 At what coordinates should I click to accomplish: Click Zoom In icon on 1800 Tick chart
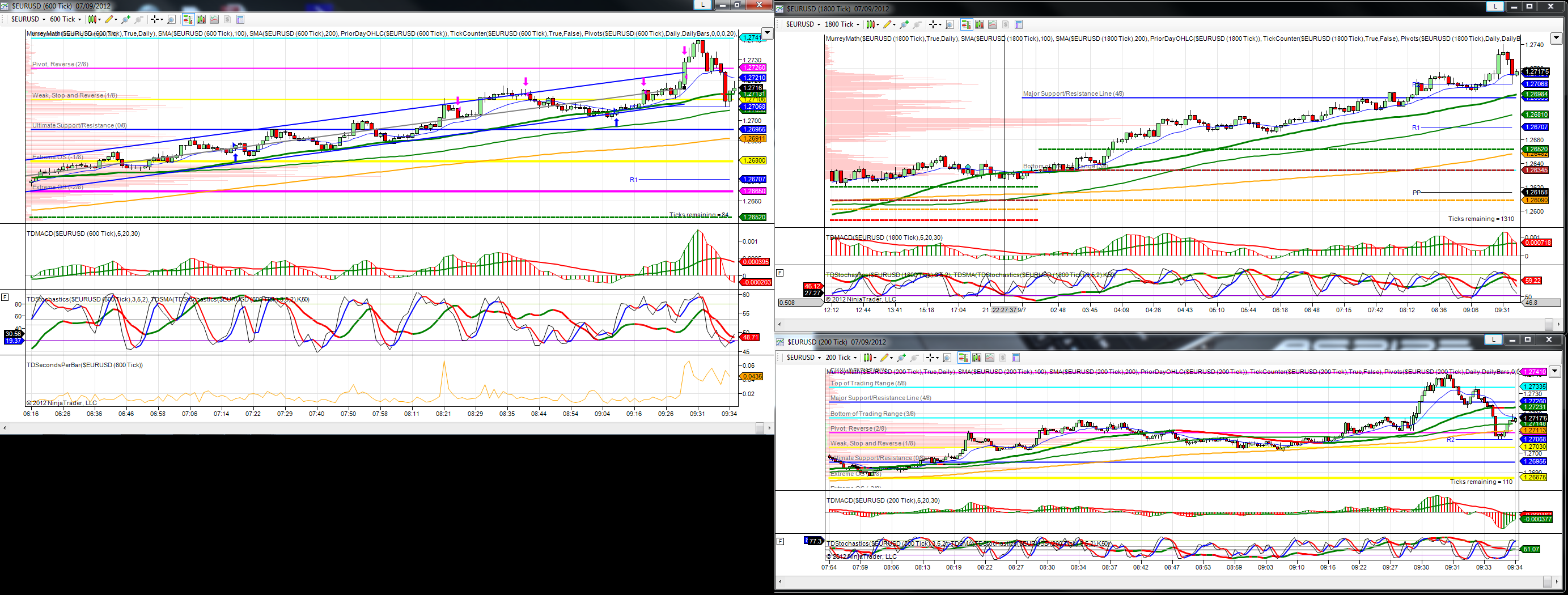[x=904, y=24]
